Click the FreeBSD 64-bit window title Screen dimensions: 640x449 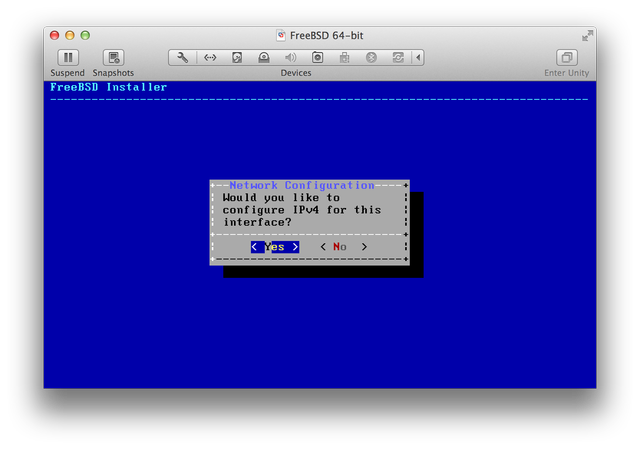coord(327,36)
